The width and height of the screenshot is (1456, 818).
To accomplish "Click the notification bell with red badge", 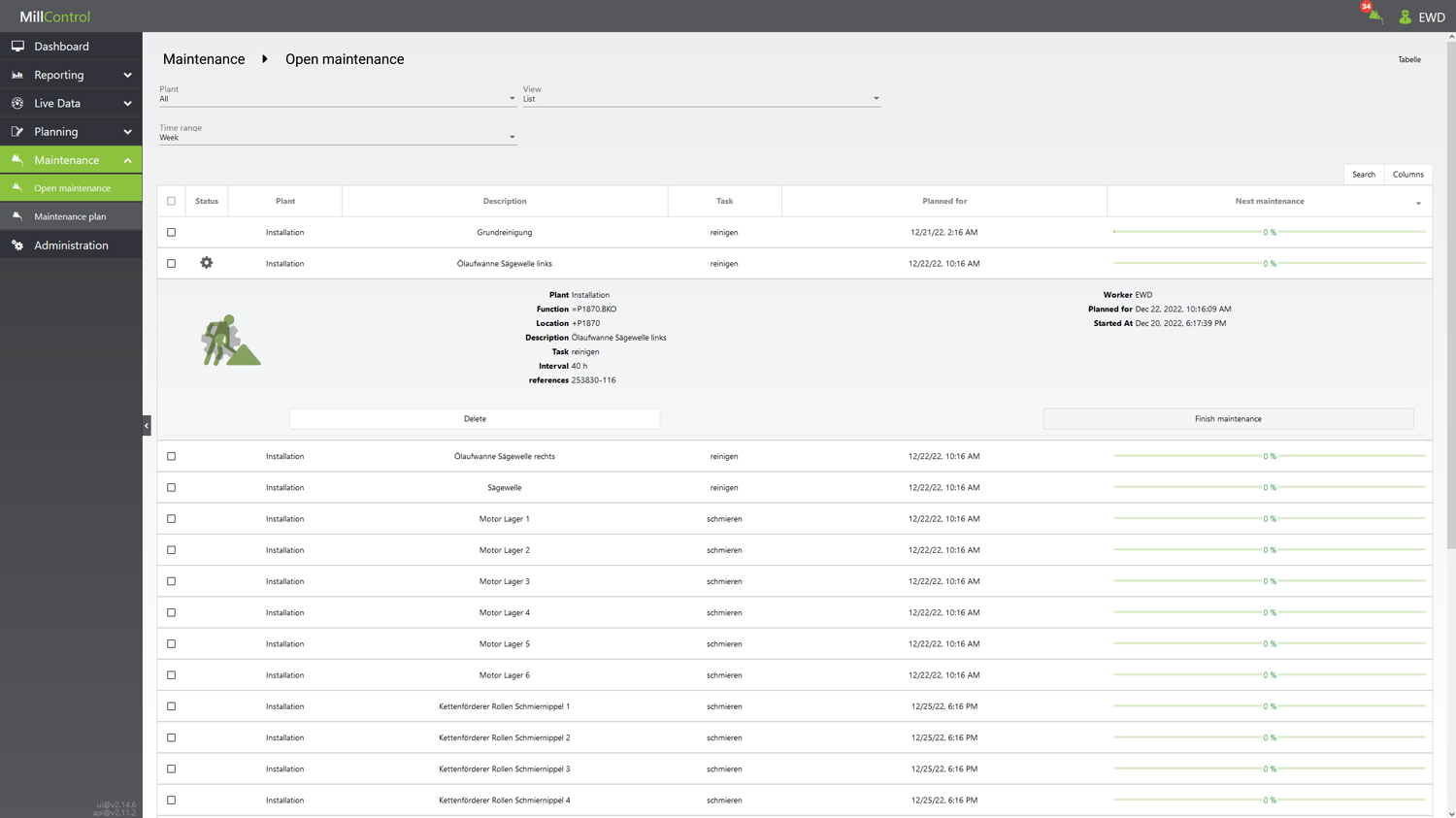I will pos(1373,15).
